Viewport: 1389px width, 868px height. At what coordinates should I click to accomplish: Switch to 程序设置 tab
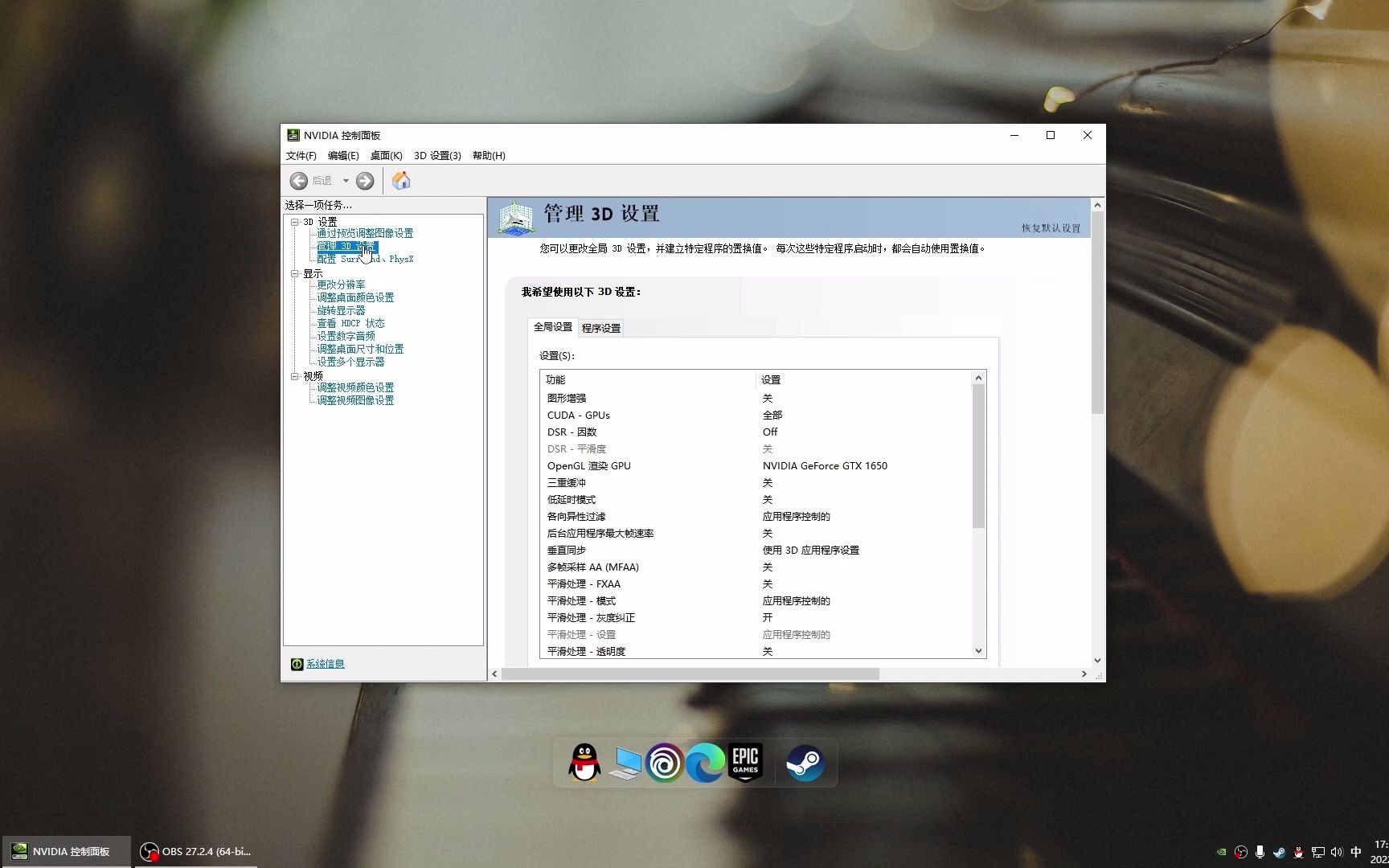pyautogui.click(x=601, y=328)
